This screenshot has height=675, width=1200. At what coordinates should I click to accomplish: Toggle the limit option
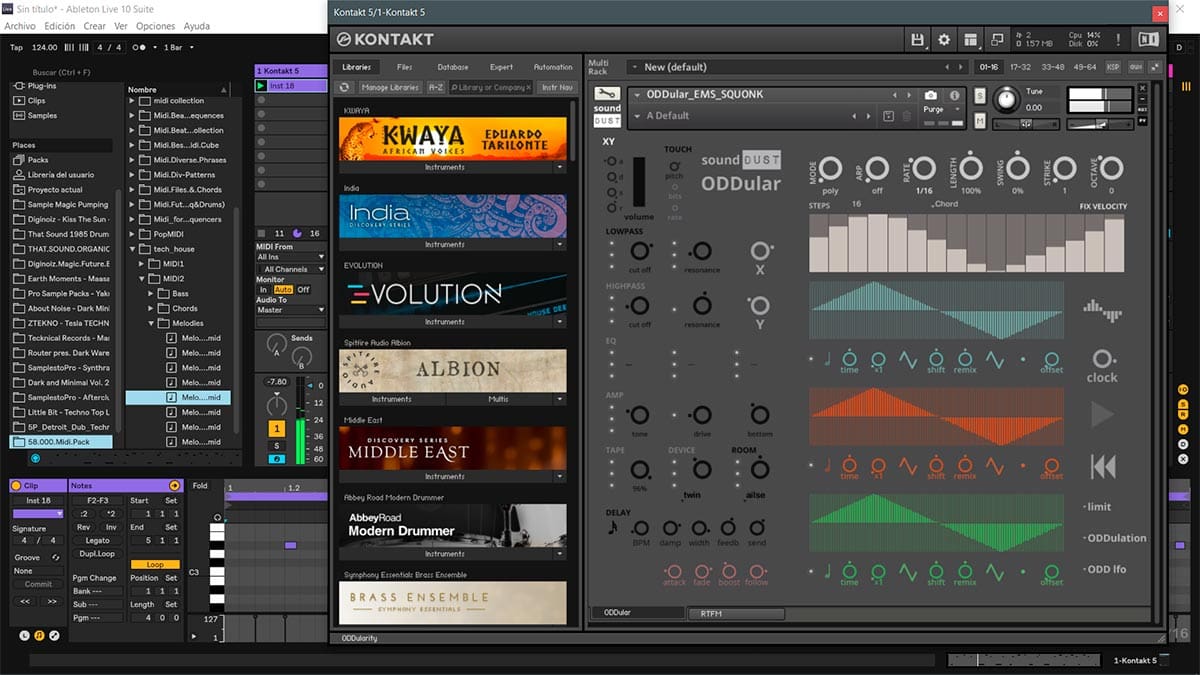(1097, 507)
